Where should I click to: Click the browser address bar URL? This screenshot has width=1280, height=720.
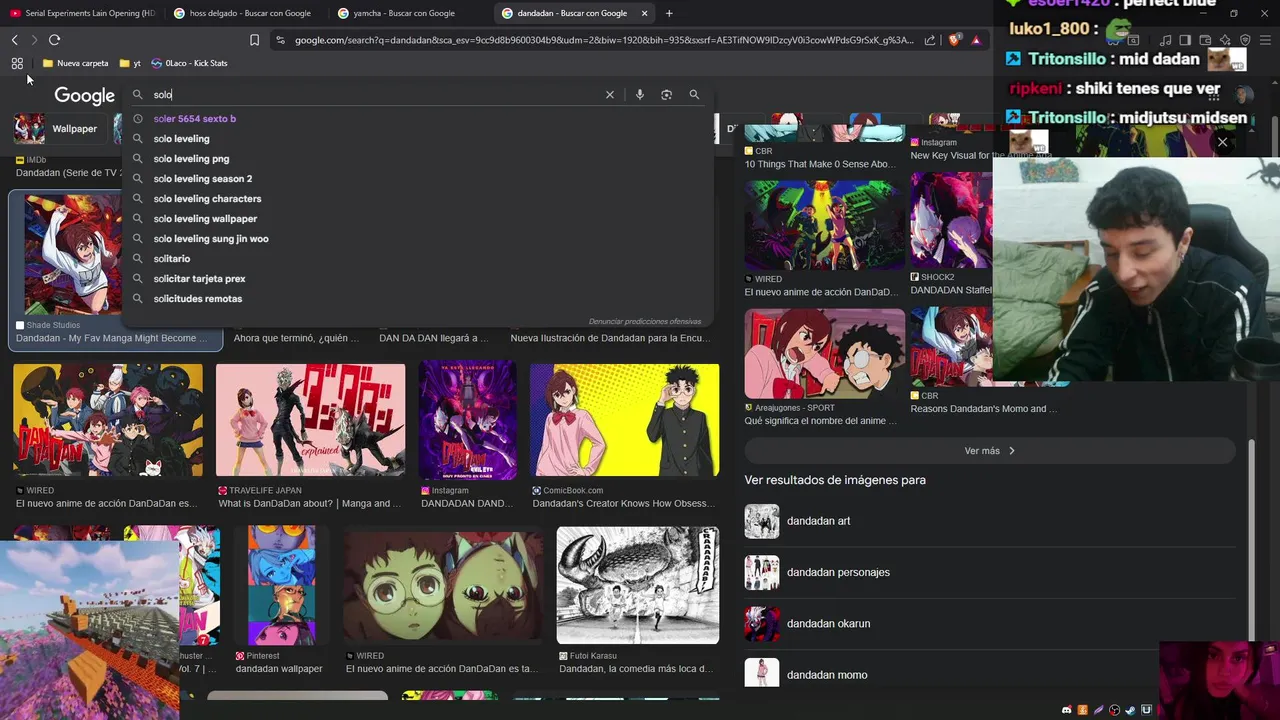click(x=604, y=40)
